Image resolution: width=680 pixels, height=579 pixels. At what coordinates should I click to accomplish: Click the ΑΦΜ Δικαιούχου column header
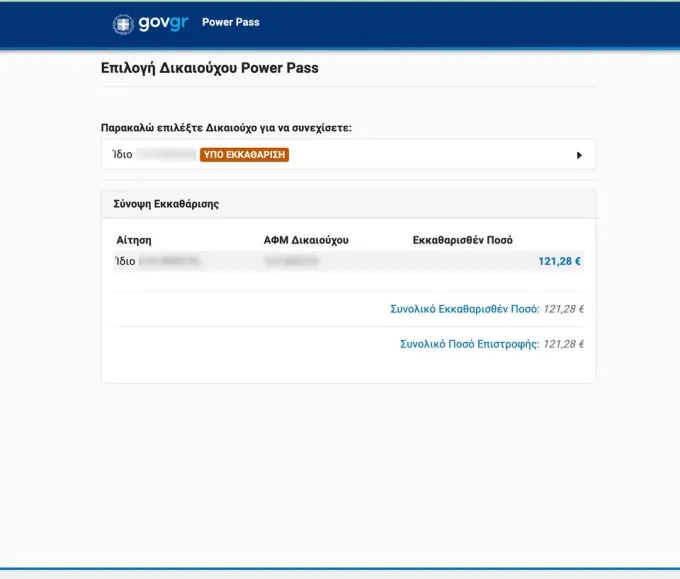(306, 240)
